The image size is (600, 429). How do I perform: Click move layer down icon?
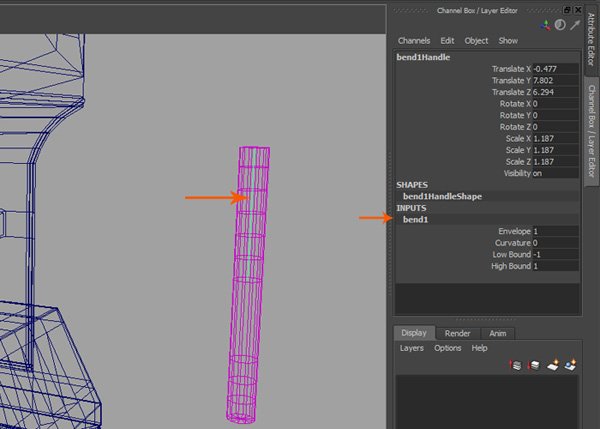(535, 366)
